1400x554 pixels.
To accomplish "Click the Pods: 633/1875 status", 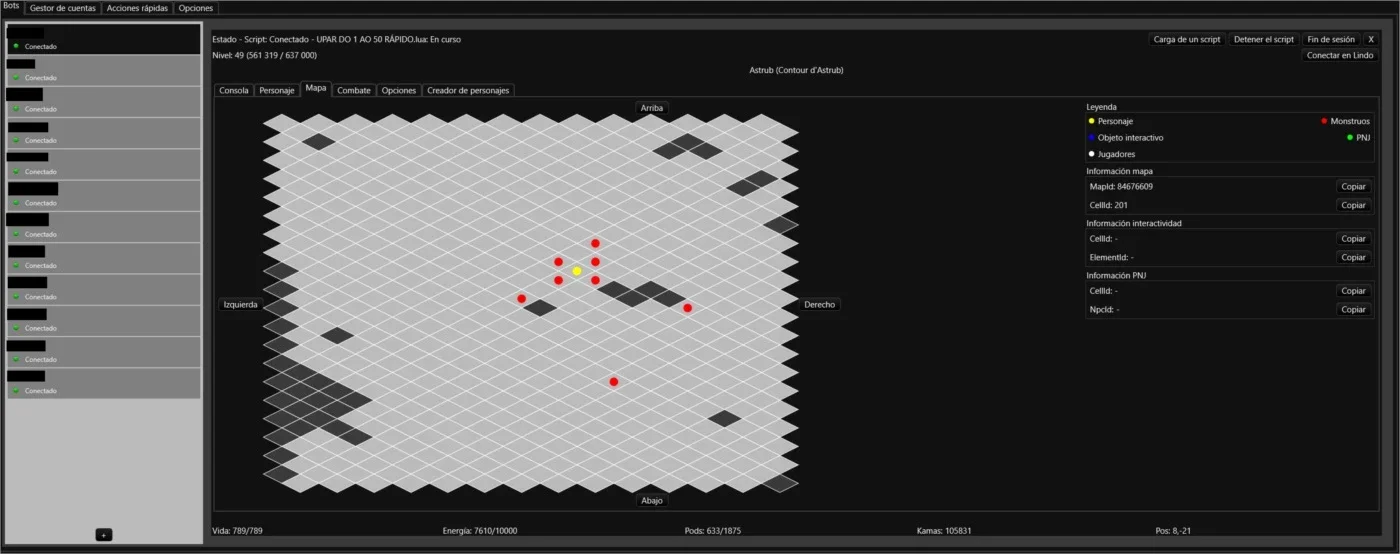I will [x=713, y=530].
